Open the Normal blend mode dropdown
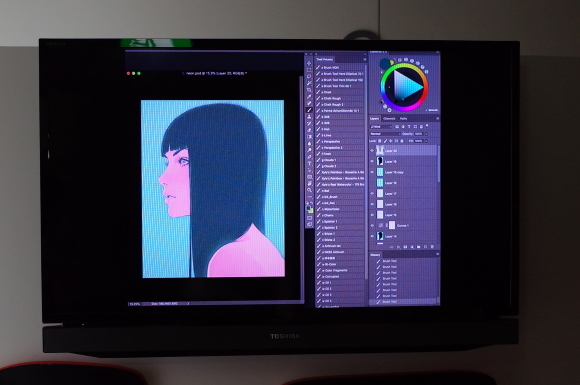 click(385, 134)
